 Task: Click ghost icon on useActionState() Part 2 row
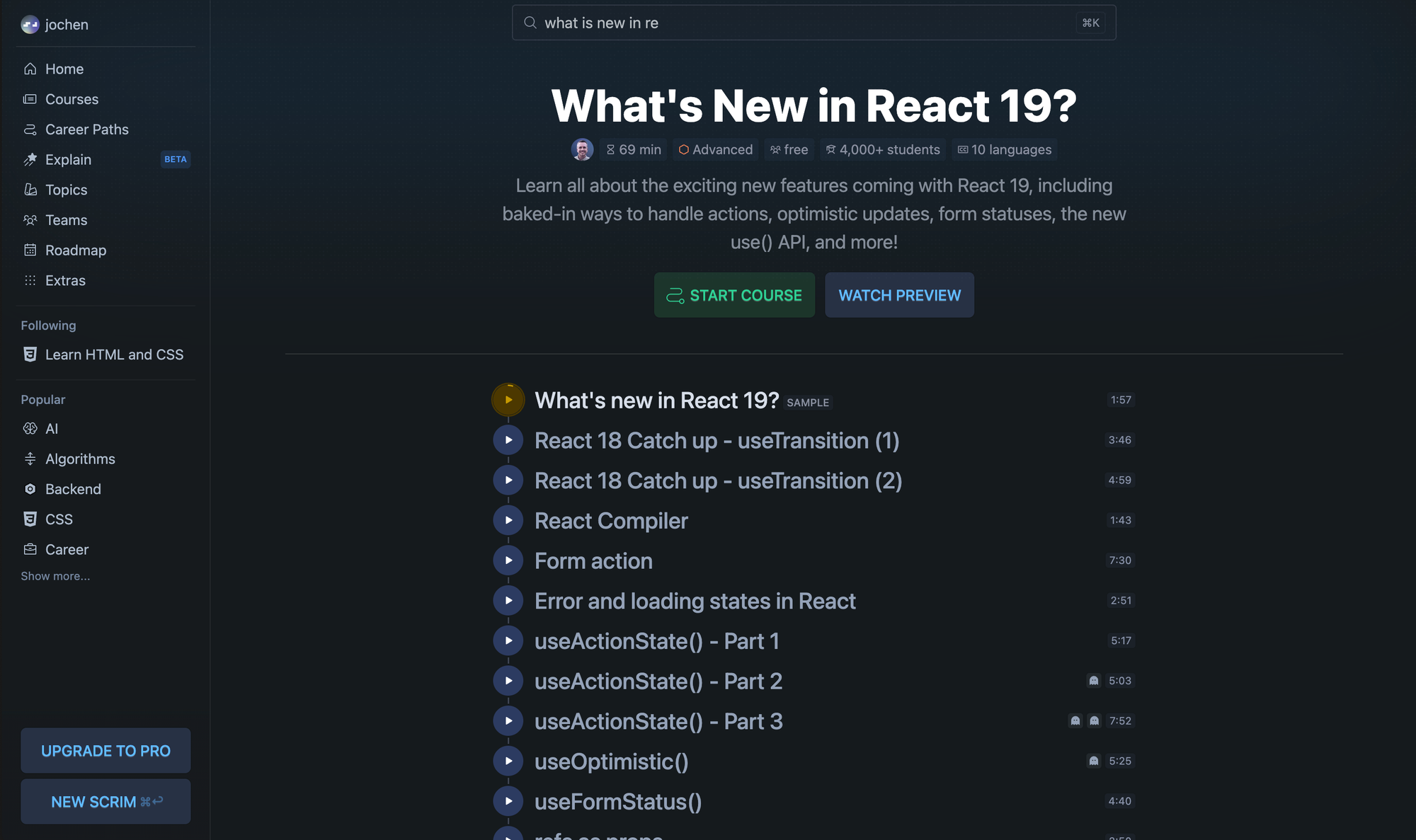tap(1094, 681)
